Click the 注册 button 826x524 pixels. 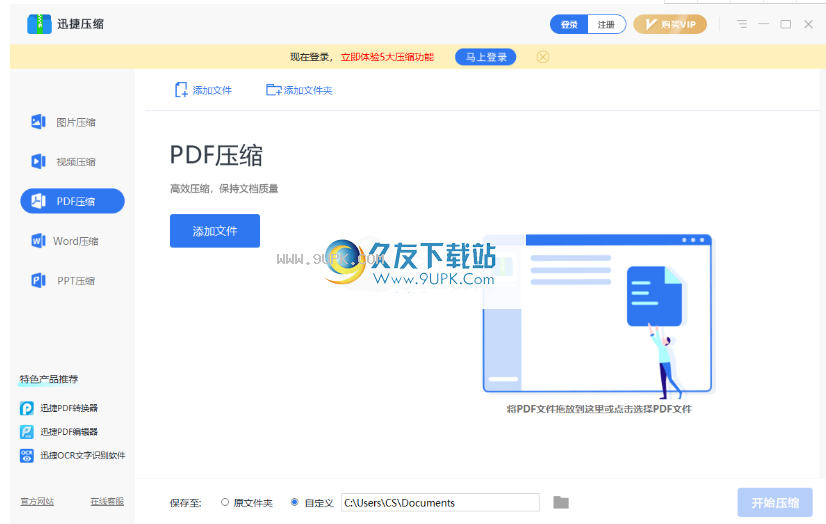click(606, 24)
